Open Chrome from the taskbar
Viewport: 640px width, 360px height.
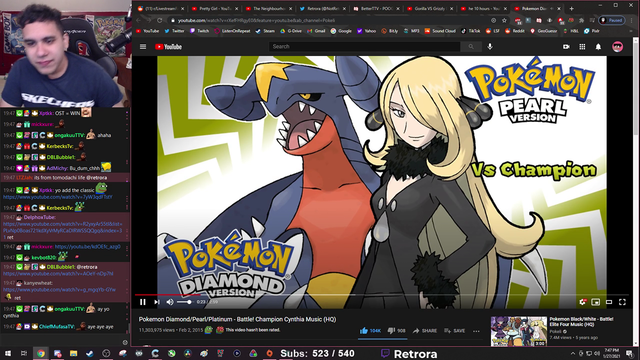click(41, 353)
